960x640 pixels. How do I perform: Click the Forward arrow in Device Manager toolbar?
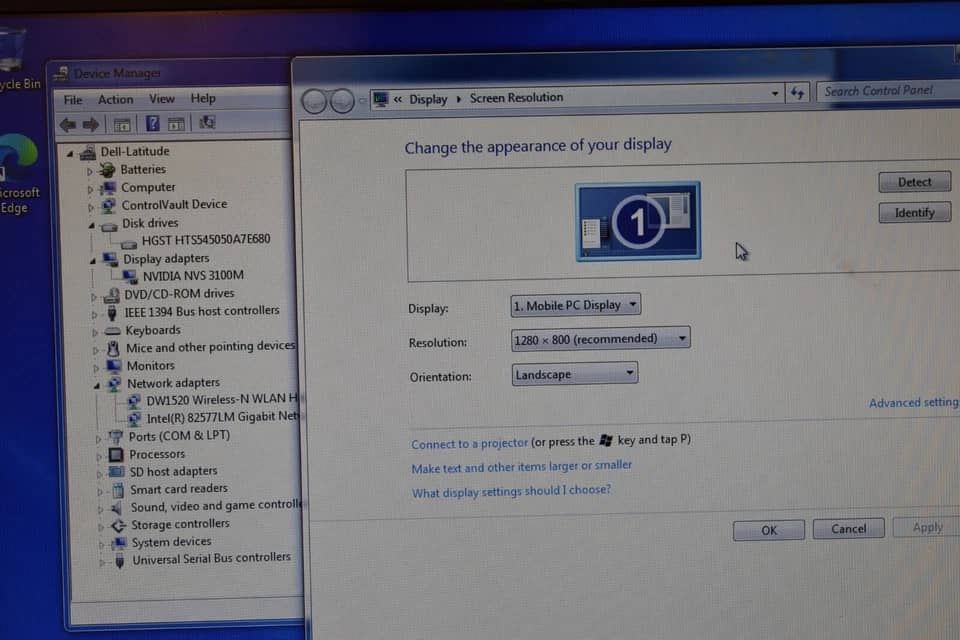coord(91,125)
